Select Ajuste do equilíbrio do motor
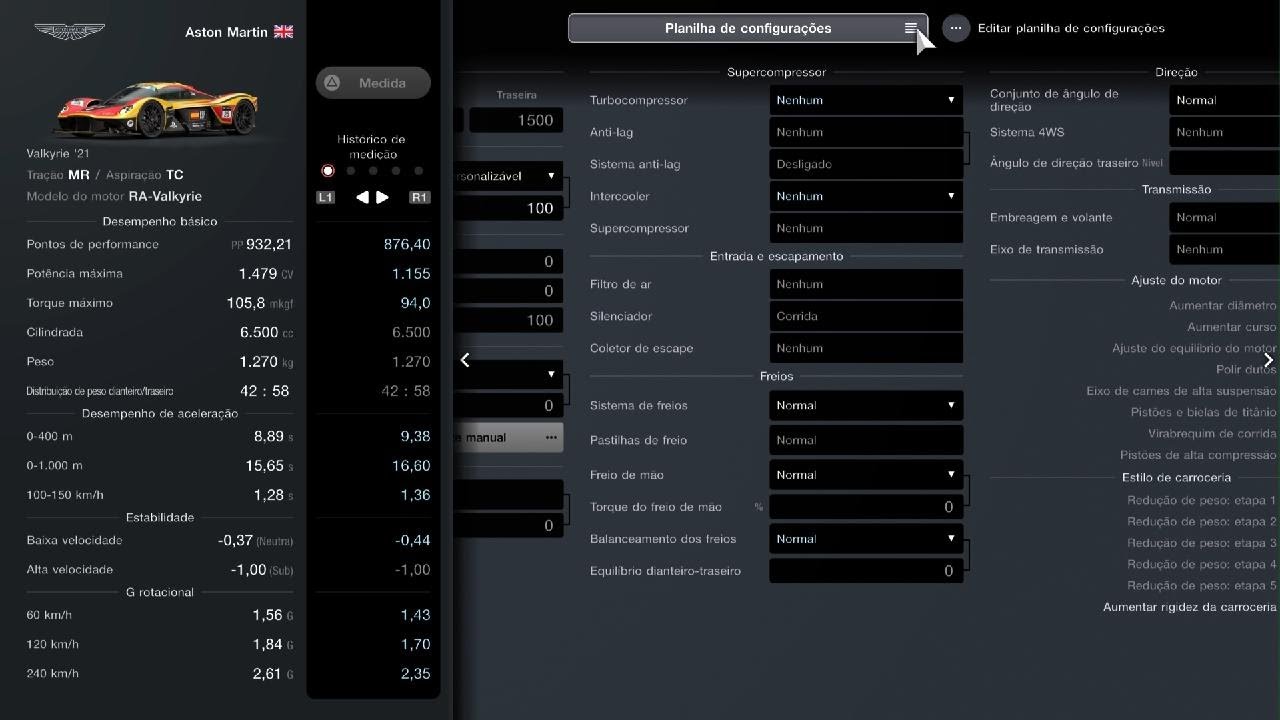 click(x=1194, y=348)
